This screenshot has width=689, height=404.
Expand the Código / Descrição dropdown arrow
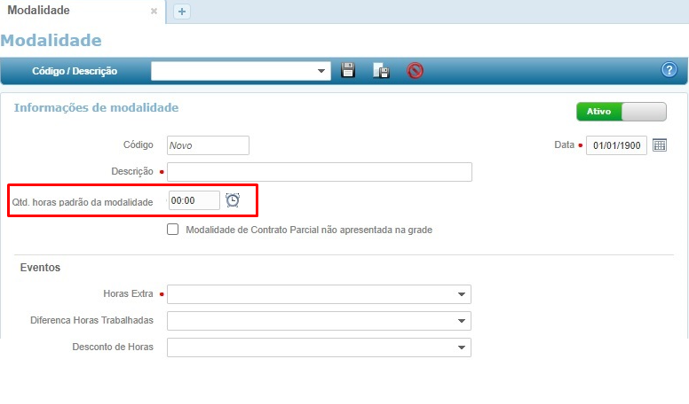coord(322,71)
